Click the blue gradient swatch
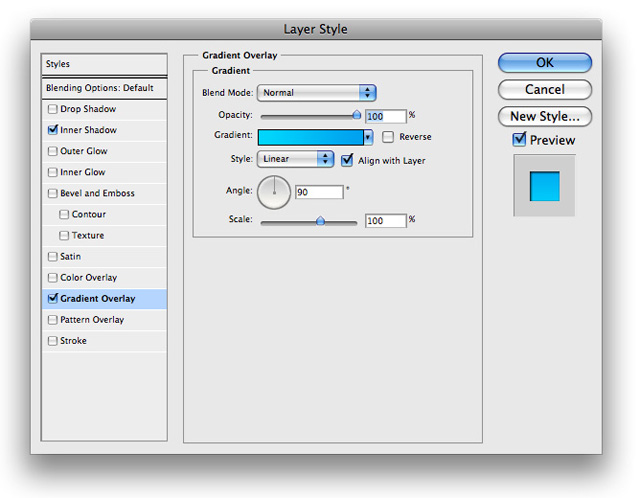 tap(311, 138)
